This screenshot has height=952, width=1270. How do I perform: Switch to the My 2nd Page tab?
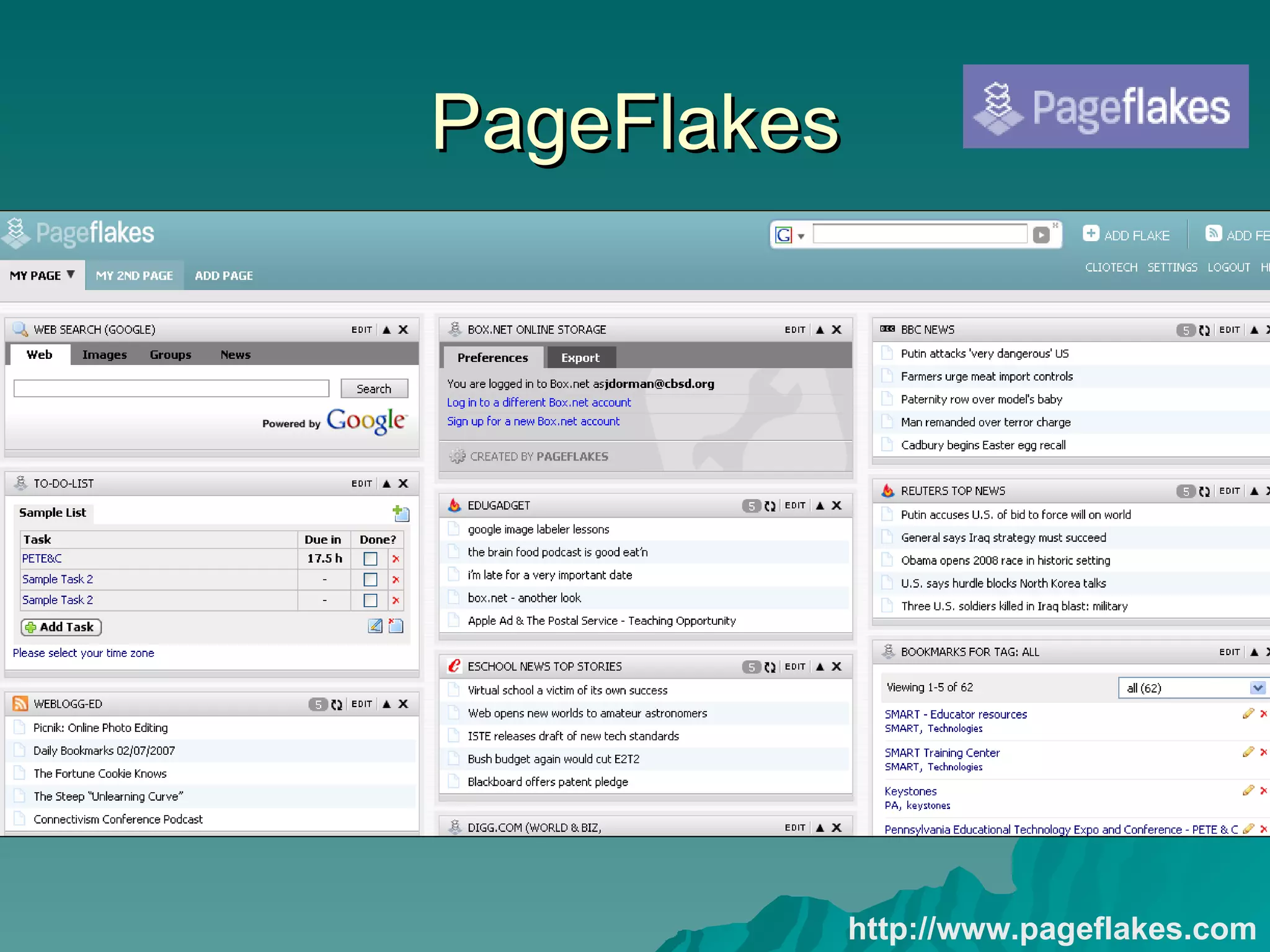(x=135, y=276)
